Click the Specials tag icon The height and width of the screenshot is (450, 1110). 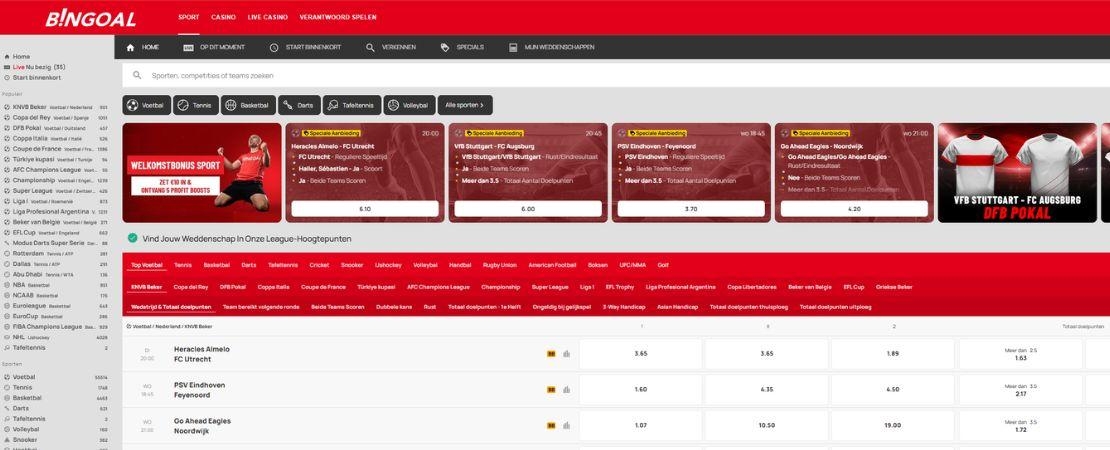click(x=444, y=47)
